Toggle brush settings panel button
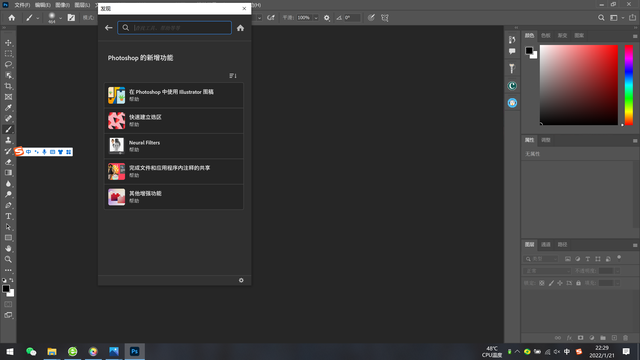Screen dimensions: 640x360 71,18
